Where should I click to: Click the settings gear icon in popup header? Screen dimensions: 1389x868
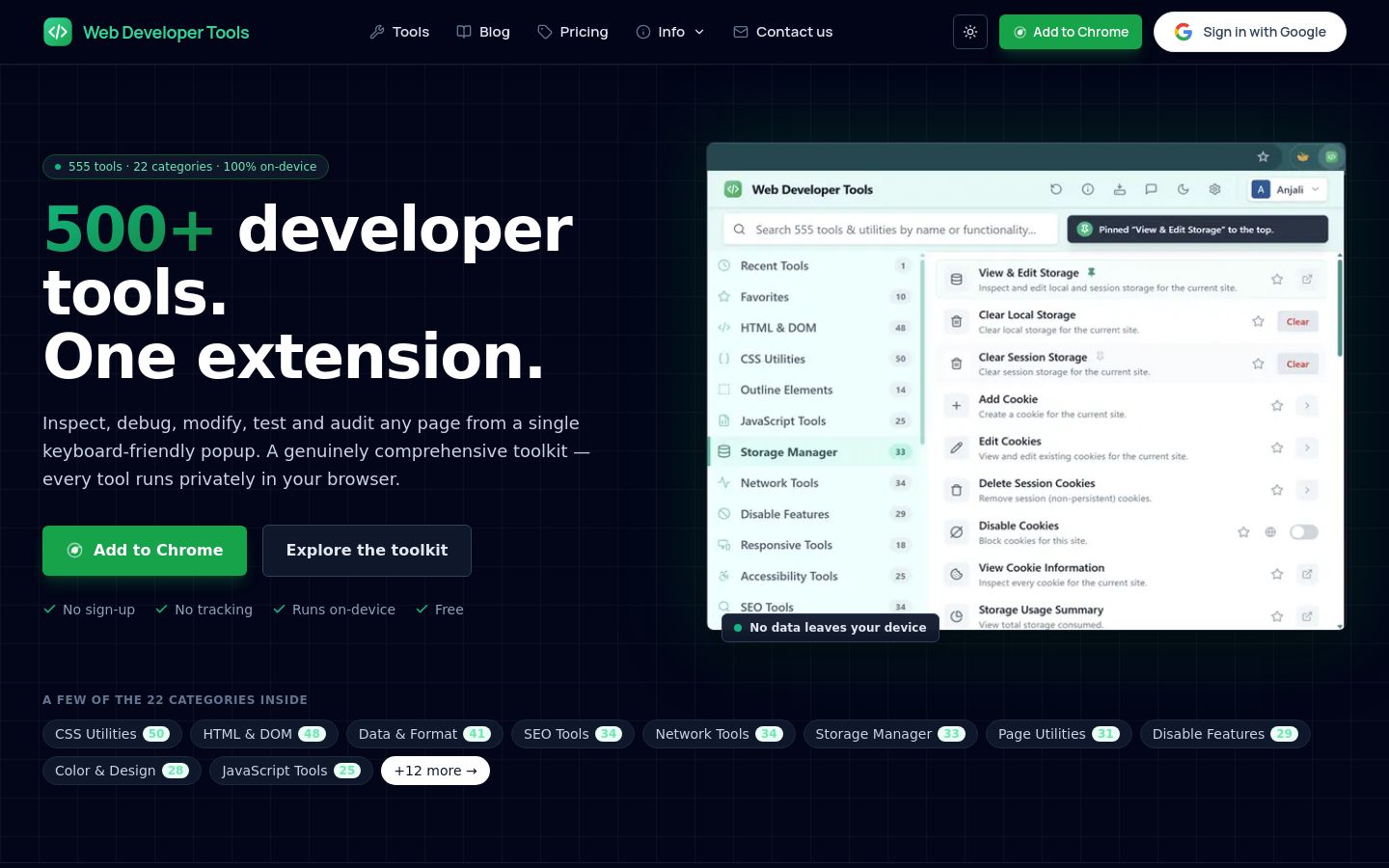[1215, 189]
